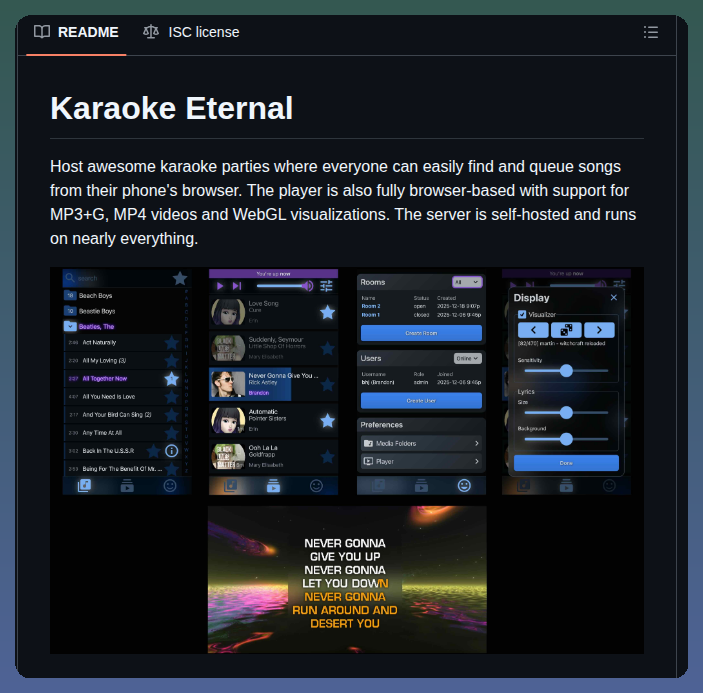Select Never Gonna Give You queue item
Screen dimensions: 703x693
[x=273, y=384]
